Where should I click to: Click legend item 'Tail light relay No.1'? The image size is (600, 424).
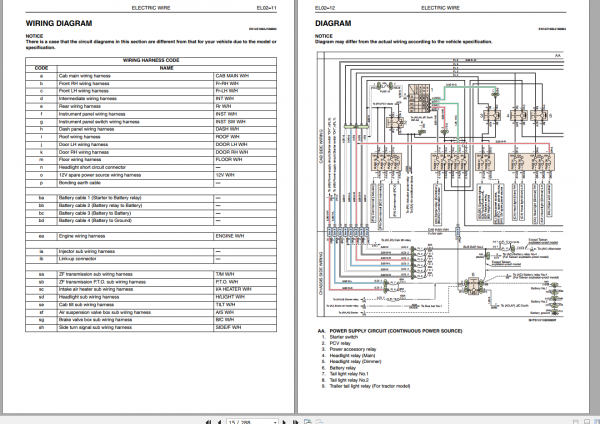(x=349, y=374)
